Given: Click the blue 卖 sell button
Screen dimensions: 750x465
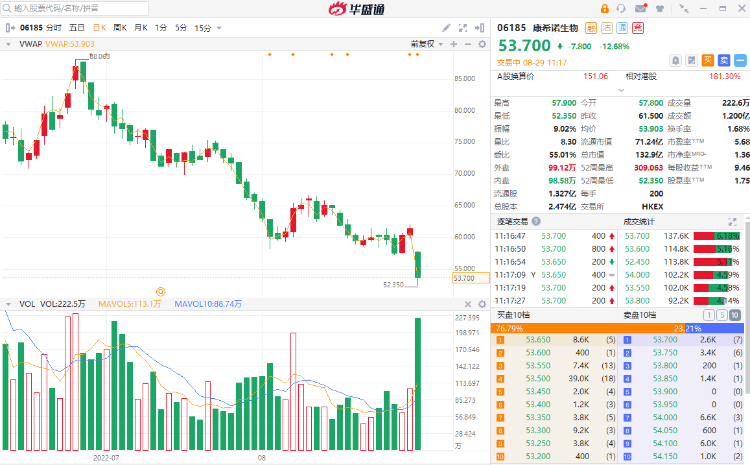Looking at the screenshot, I should 724,60.
